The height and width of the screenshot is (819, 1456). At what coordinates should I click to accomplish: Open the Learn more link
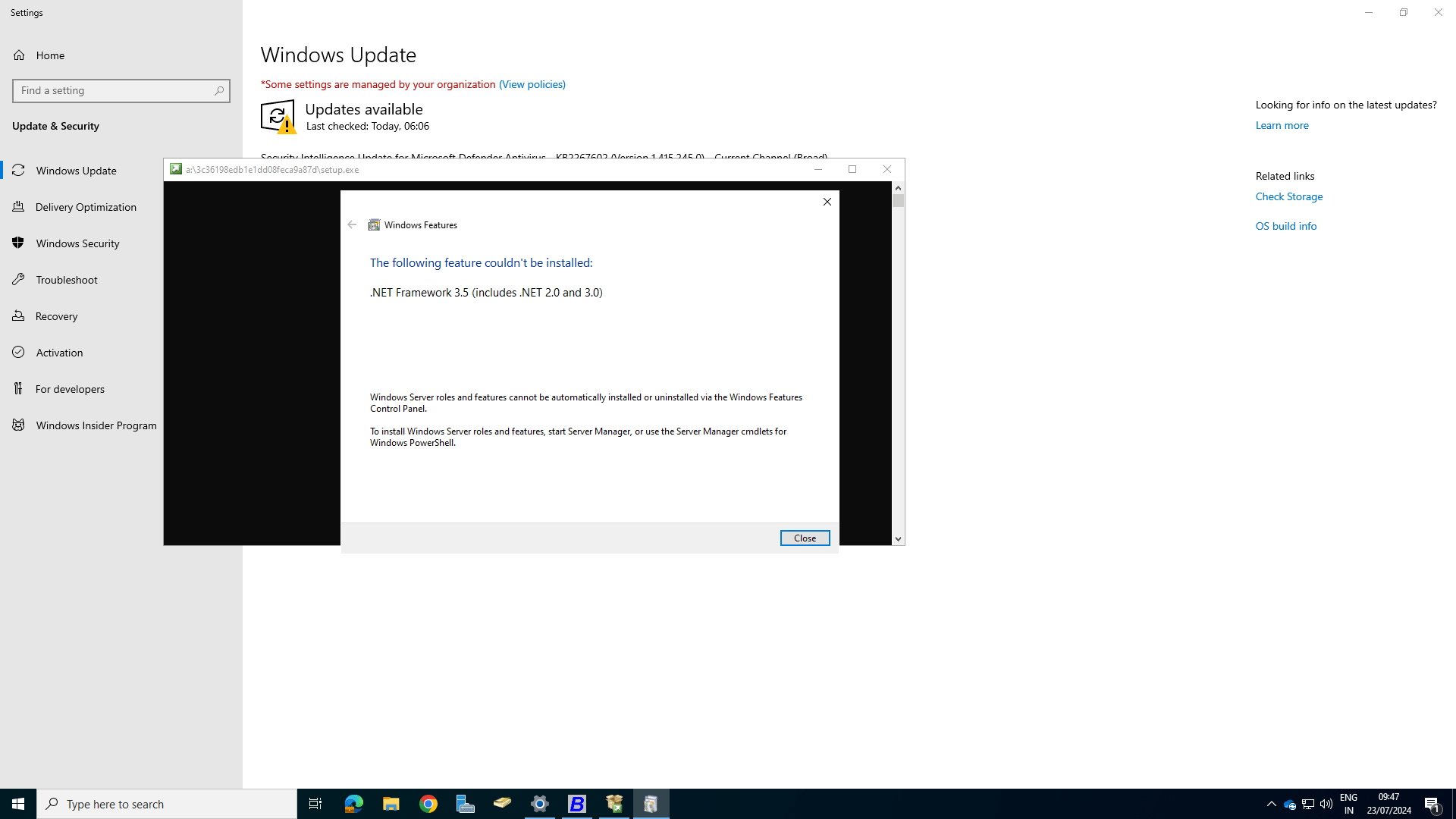click(x=1282, y=125)
